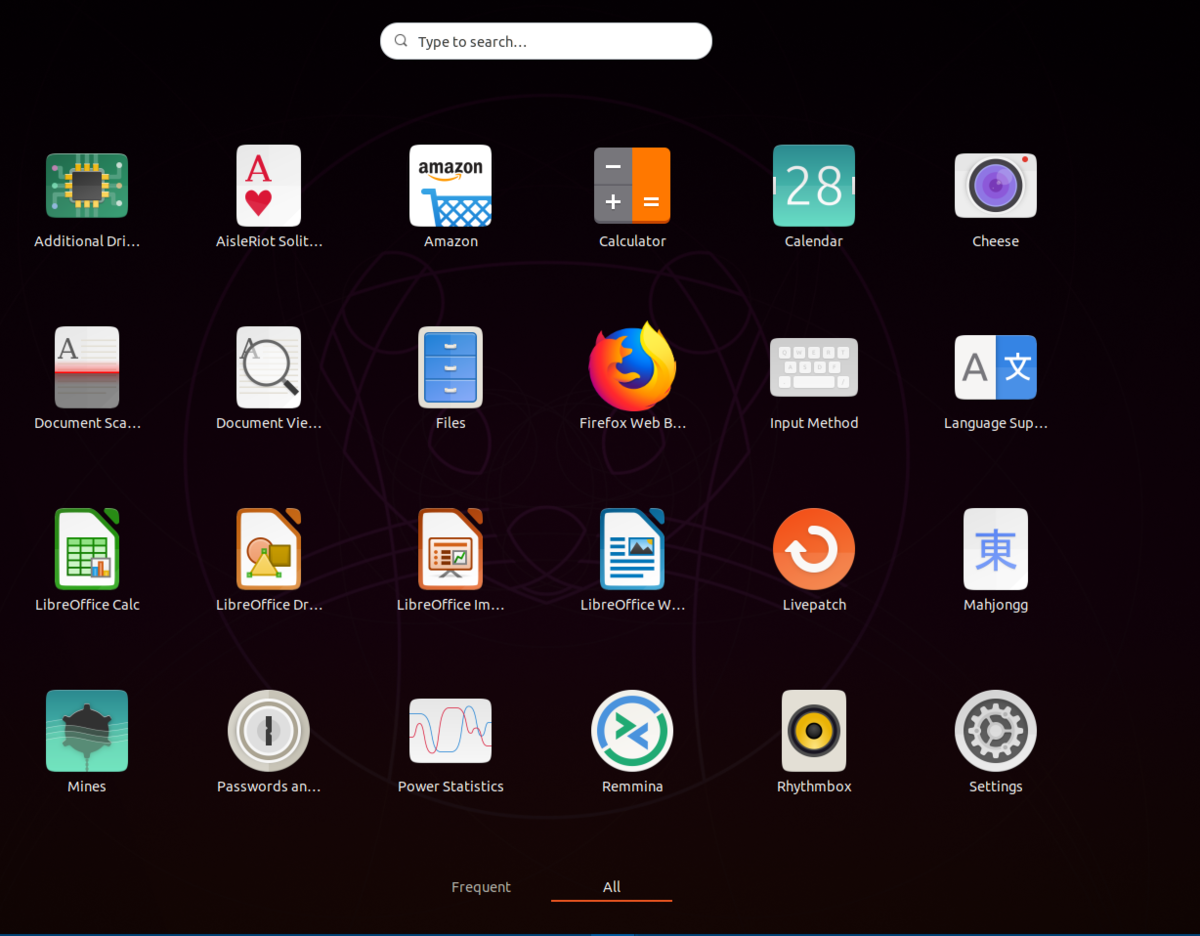Open Remmina remote desktop client
Screen dimensions: 1200x936
pyautogui.click(x=632, y=731)
